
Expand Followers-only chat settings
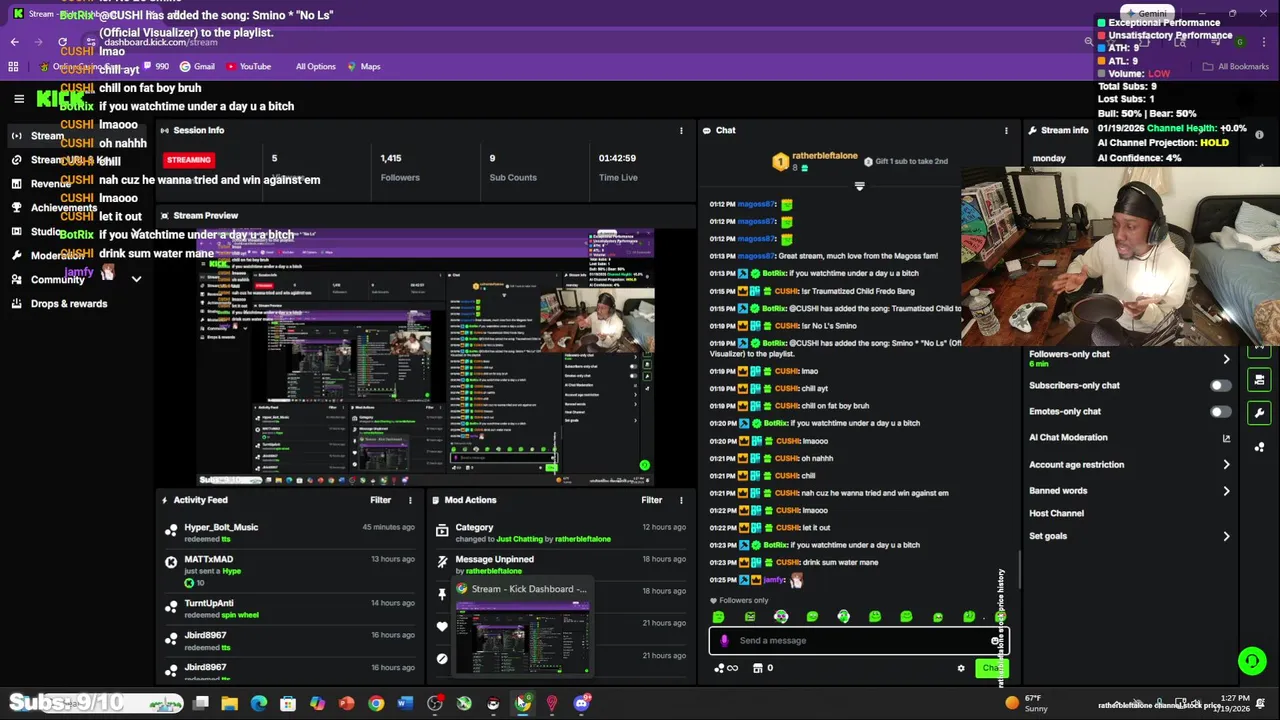tap(1226, 359)
